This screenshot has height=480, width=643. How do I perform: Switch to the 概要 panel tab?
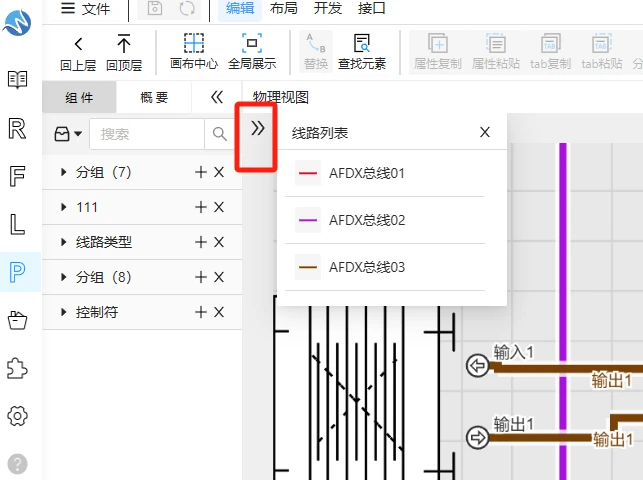154,97
